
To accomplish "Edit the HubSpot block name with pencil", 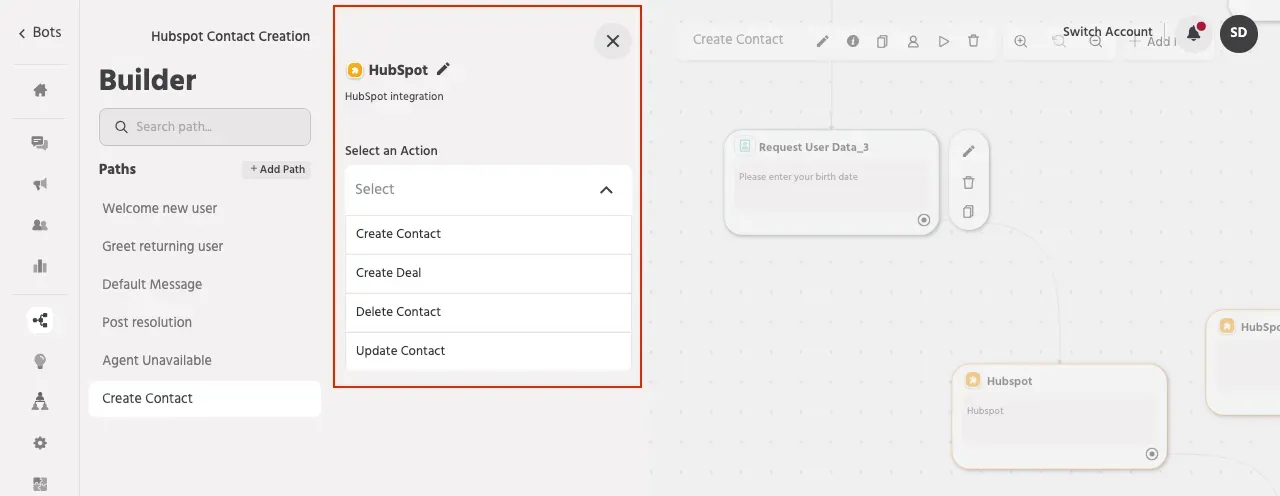I will click(x=443, y=69).
